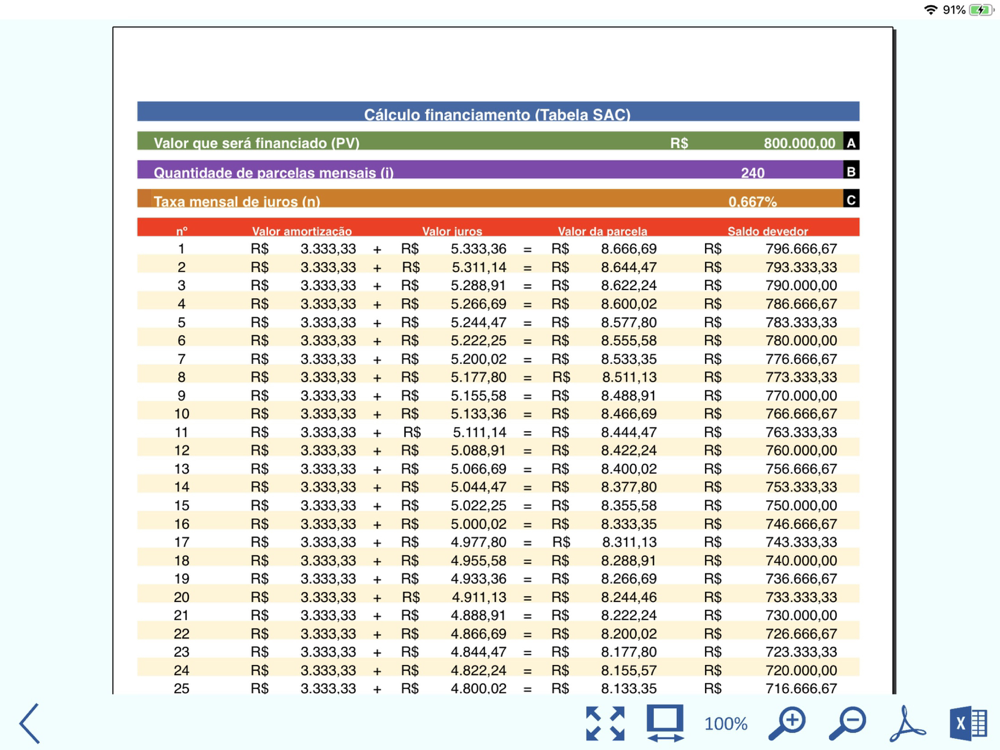Tap row number 20 in the nº column
Viewport: 1000px width, 750px height.
(182, 597)
